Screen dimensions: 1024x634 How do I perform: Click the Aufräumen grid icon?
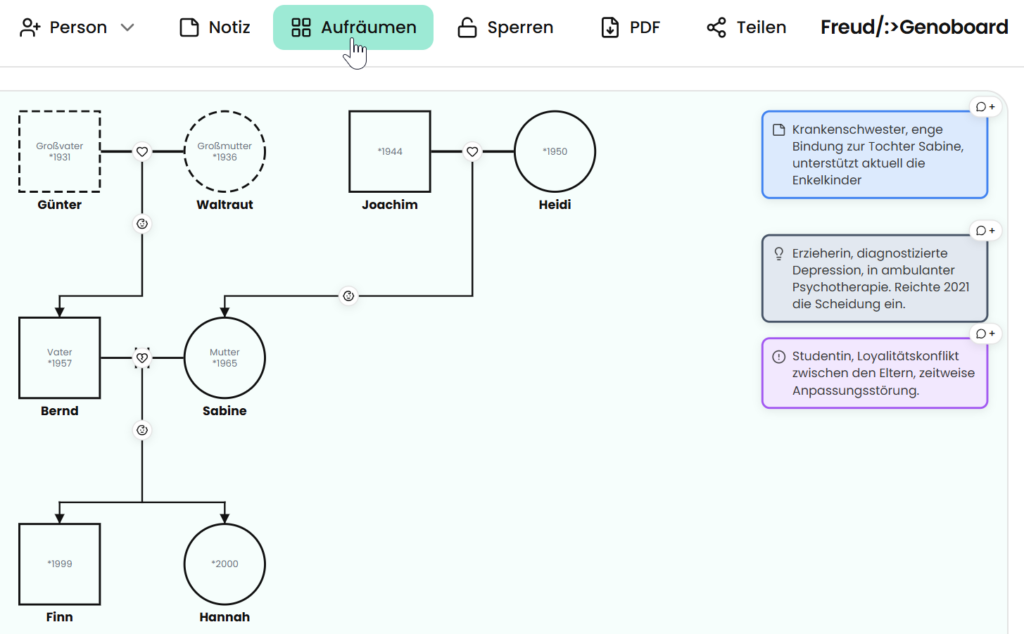301,27
